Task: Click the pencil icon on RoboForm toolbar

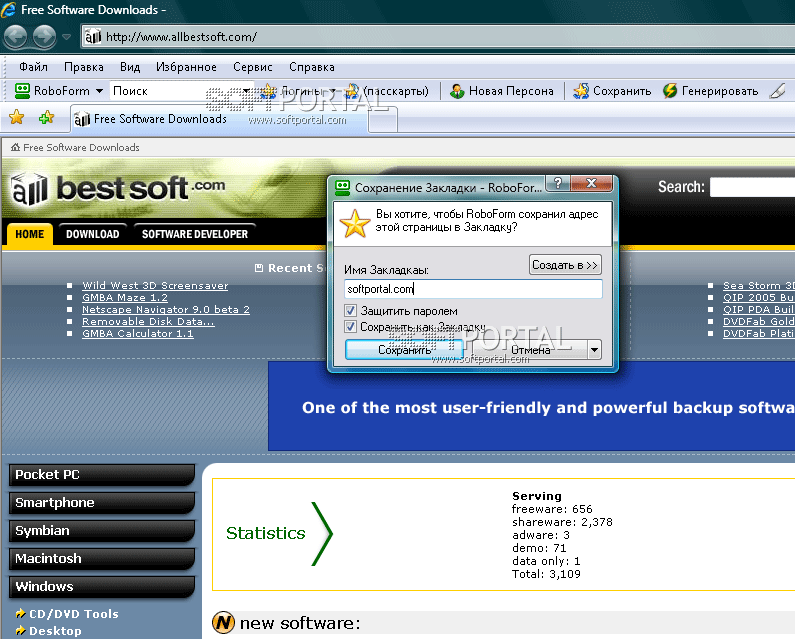Action: coord(777,91)
